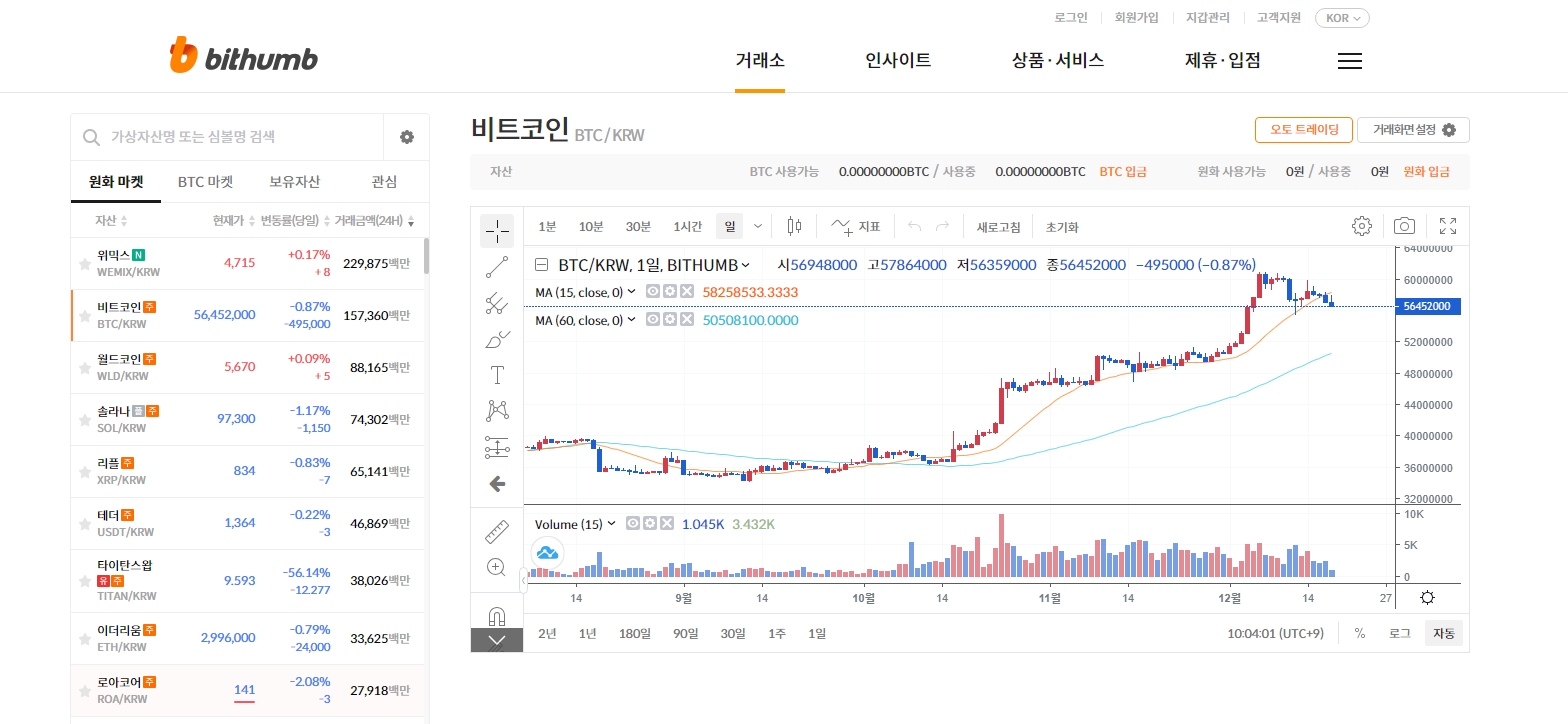Enter fullscreen chart mode
The width and height of the screenshot is (1568, 724).
[x=1447, y=226]
